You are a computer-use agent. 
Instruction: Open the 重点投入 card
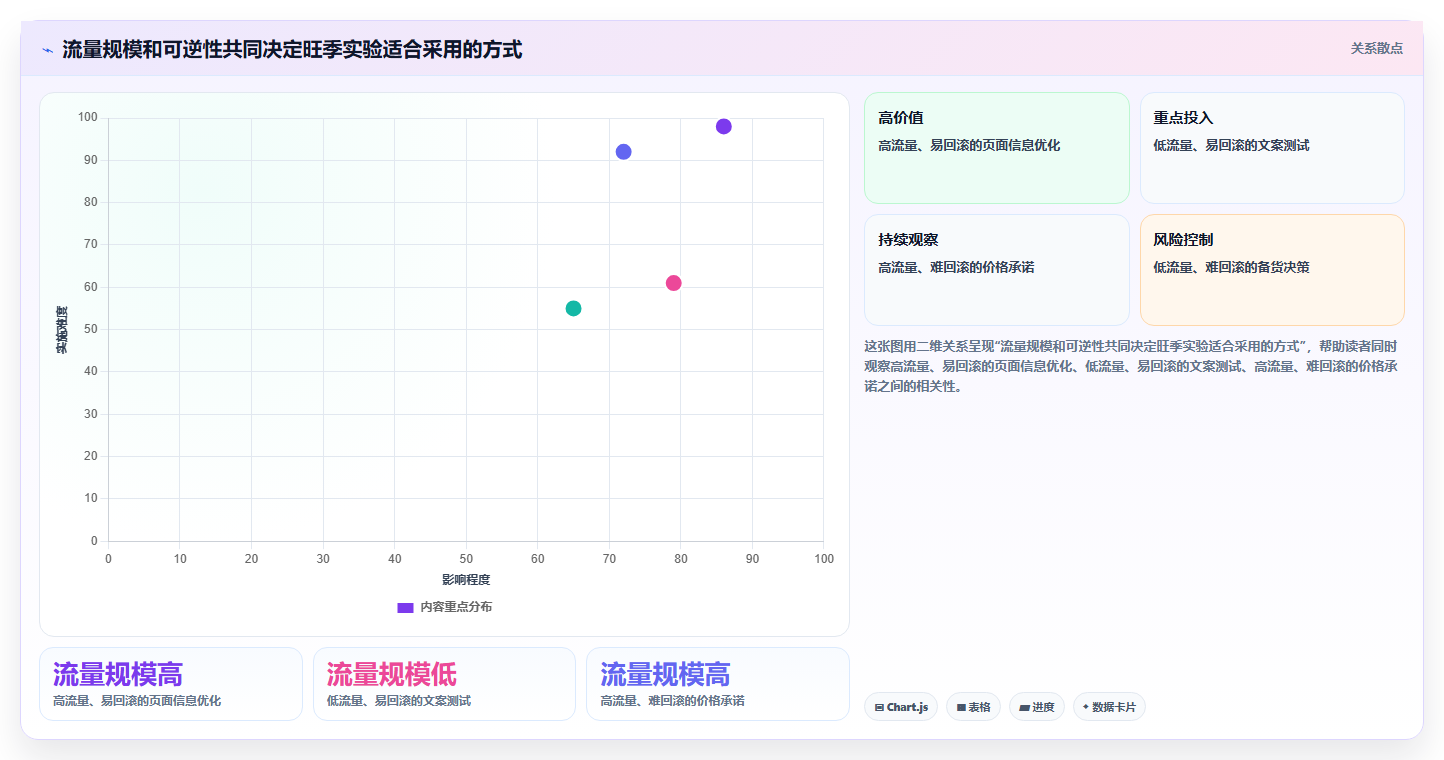tap(1272, 148)
